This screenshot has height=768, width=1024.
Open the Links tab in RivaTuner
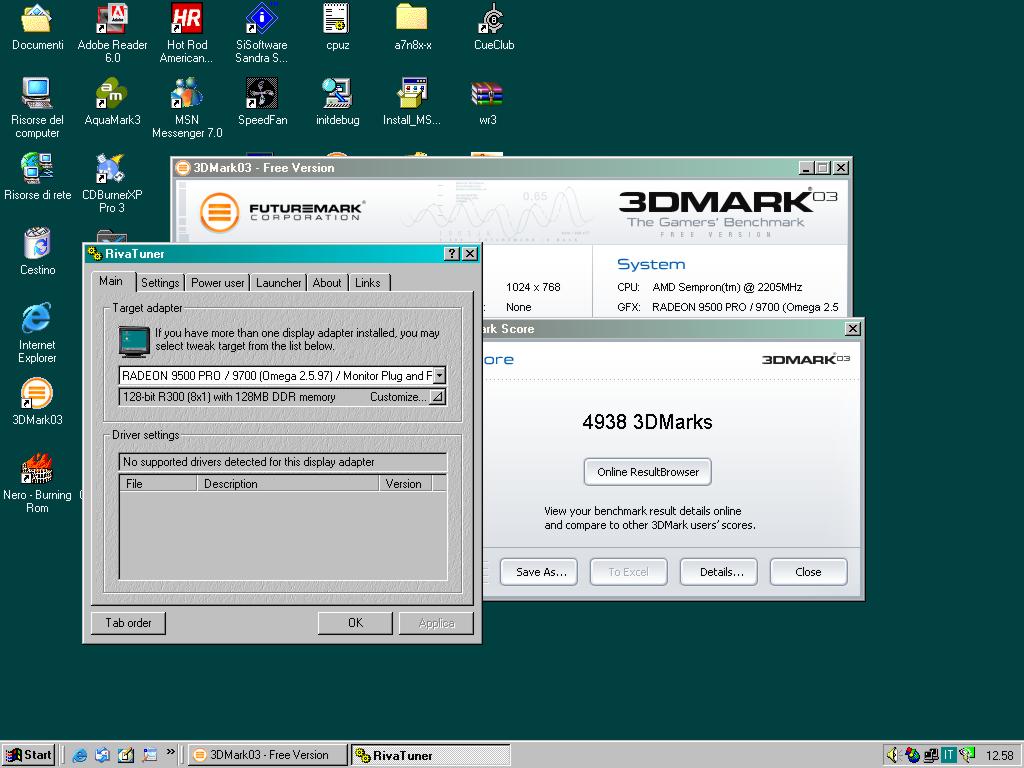click(368, 283)
